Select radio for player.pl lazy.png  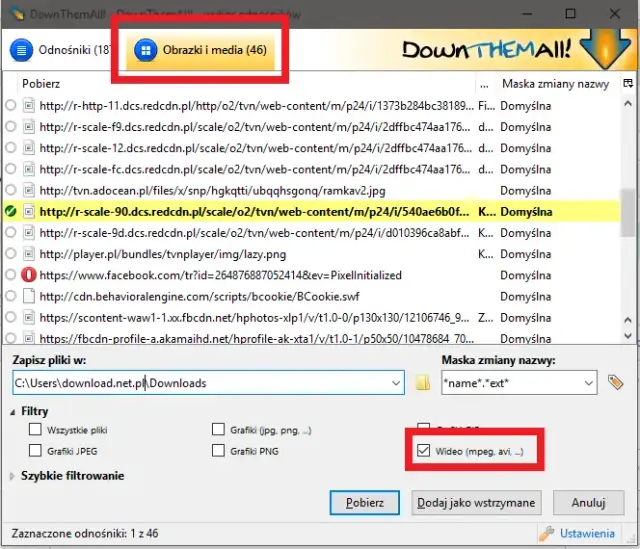[x=11, y=254]
